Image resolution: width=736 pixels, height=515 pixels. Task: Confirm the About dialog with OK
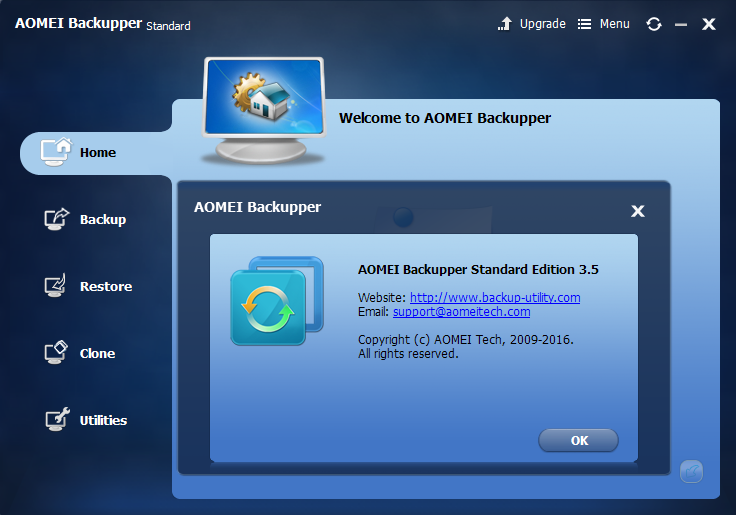coord(578,440)
